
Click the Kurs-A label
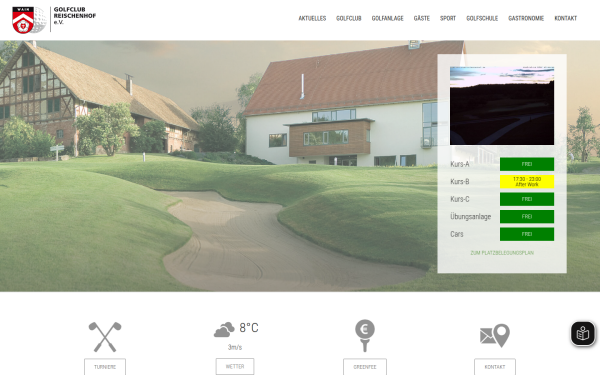(460, 164)
